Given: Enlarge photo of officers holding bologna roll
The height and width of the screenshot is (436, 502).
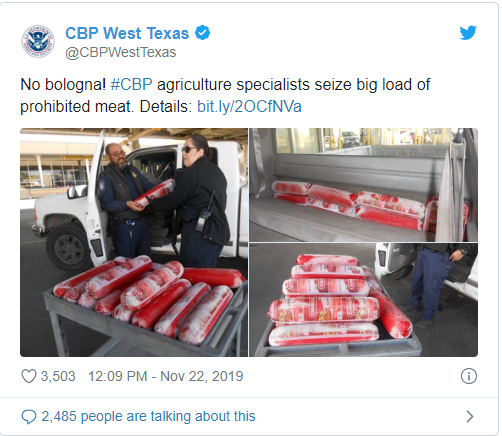Looking at the screenshot, I should point(134,242).
